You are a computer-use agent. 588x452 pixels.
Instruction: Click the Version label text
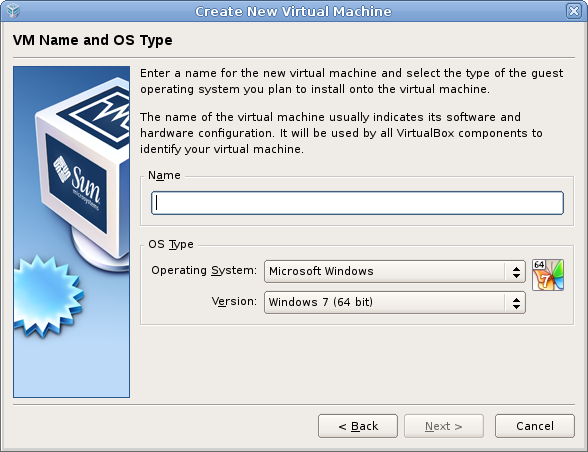[x=234, y=301]
